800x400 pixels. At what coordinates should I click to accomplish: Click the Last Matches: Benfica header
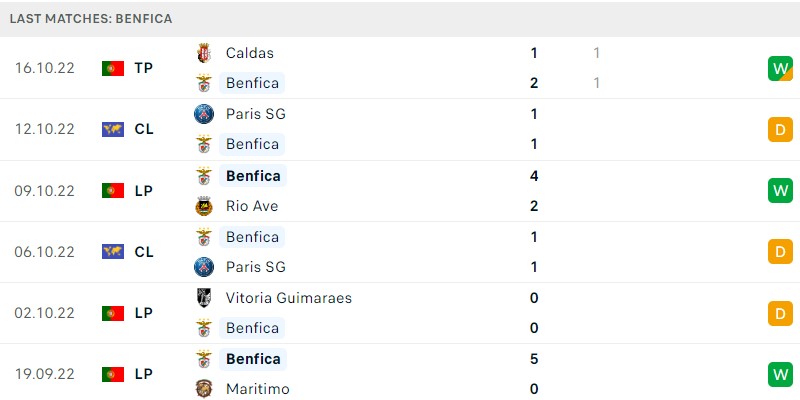(x=91, y=19)
